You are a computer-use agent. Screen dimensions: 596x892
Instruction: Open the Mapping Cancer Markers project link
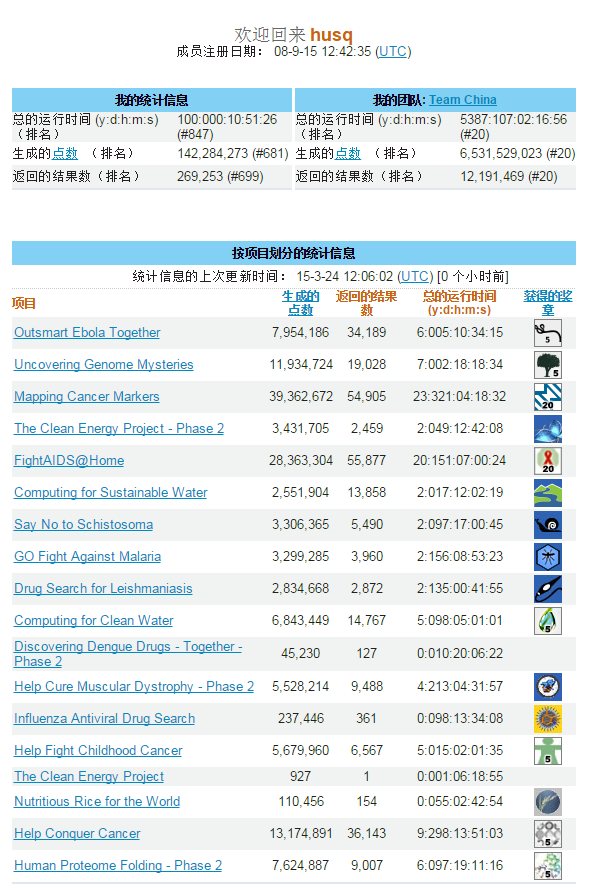[86, 397]
